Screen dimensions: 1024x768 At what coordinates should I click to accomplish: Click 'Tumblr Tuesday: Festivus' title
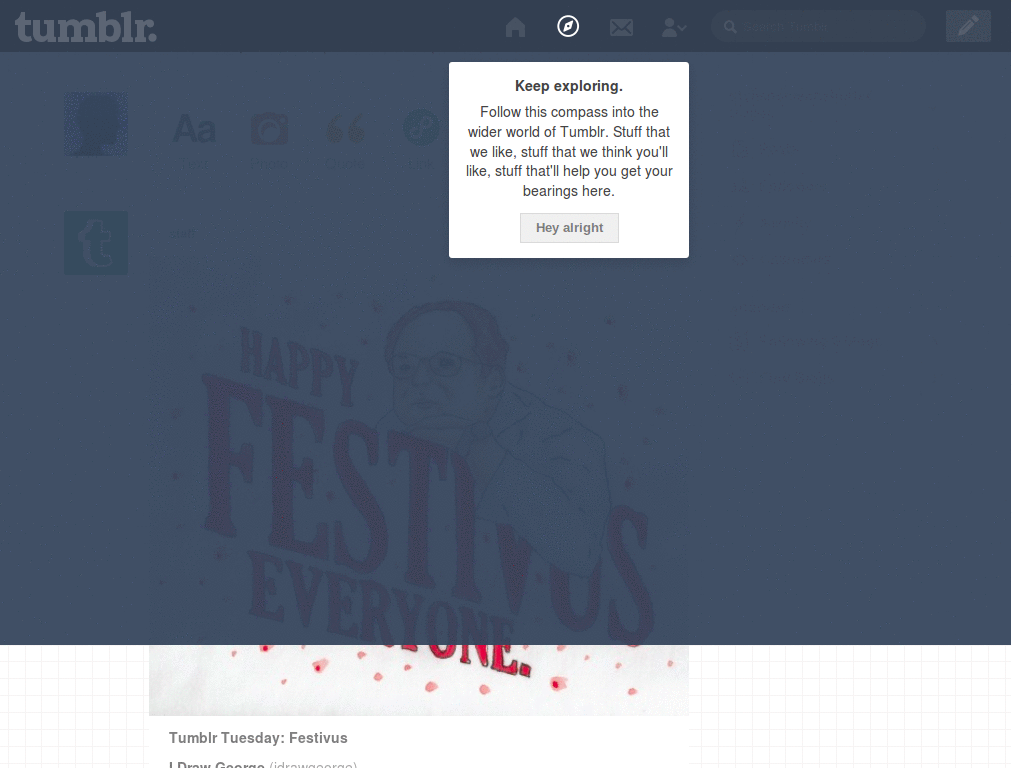[258, 738]
